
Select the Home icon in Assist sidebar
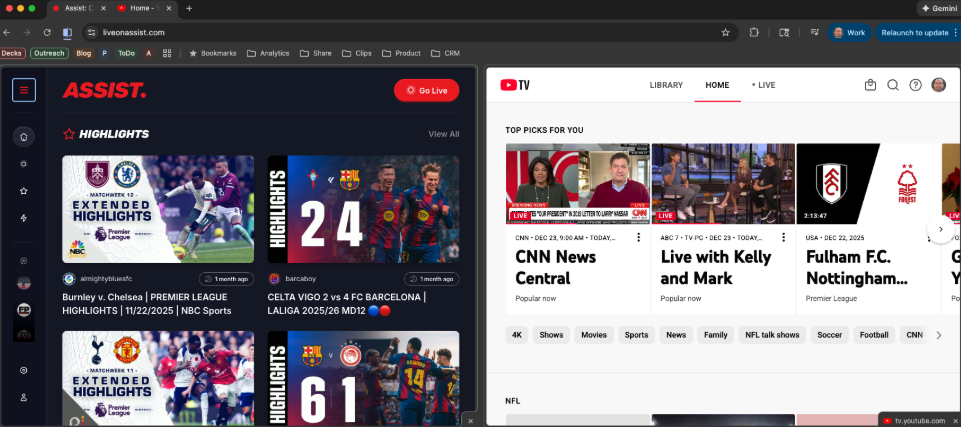pos(24,137)
